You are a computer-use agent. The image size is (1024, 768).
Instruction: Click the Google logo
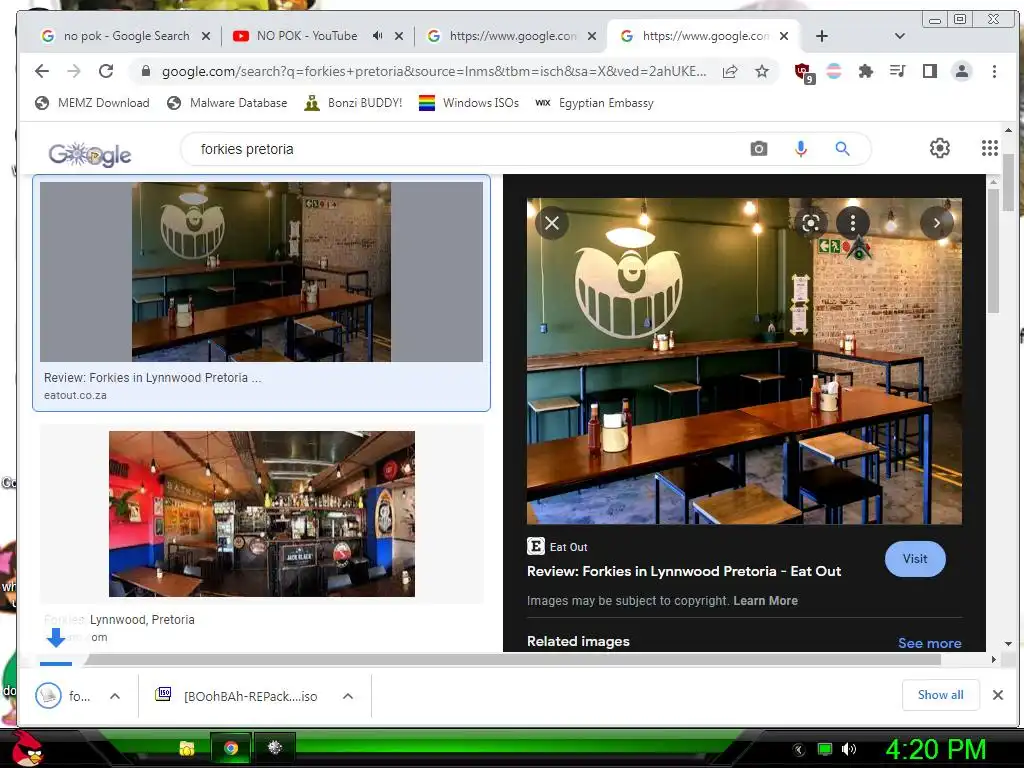tap(90, 154)
